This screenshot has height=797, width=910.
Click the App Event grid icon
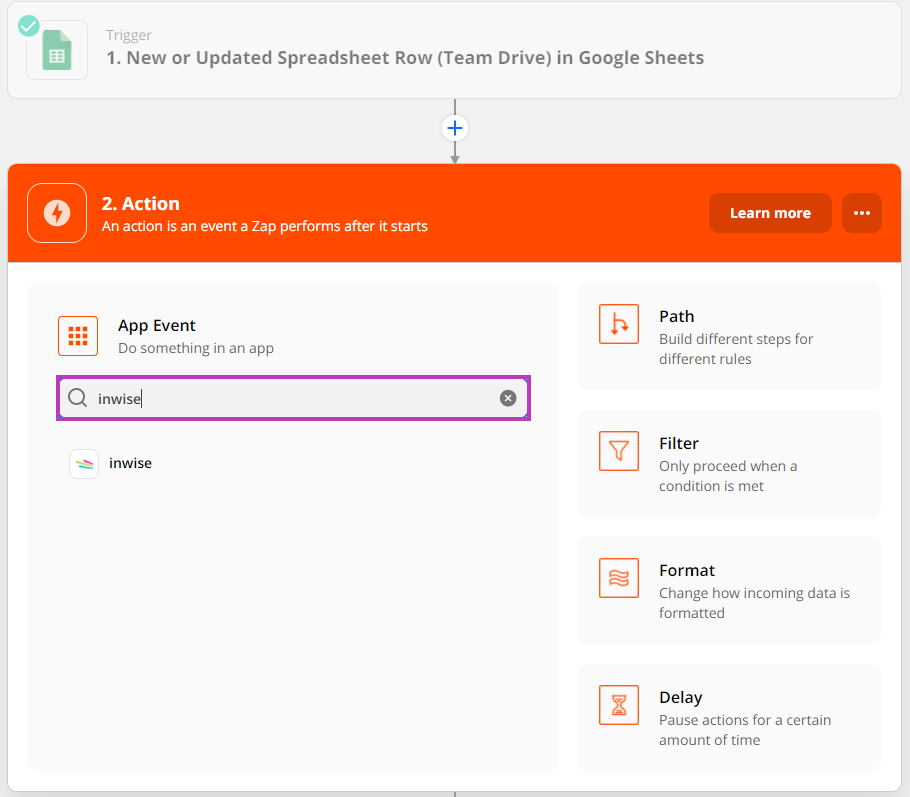[x=78, y=336]
